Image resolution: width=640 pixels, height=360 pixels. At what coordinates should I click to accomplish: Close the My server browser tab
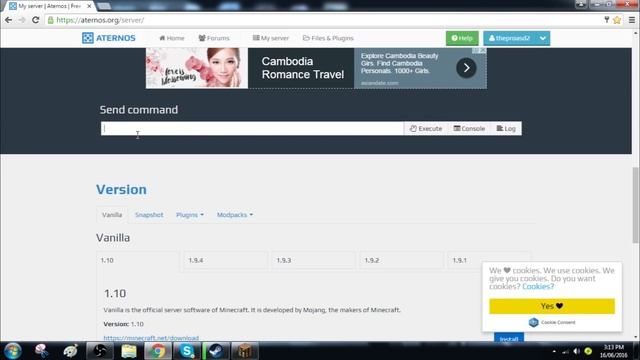click(x=89, y=6)
